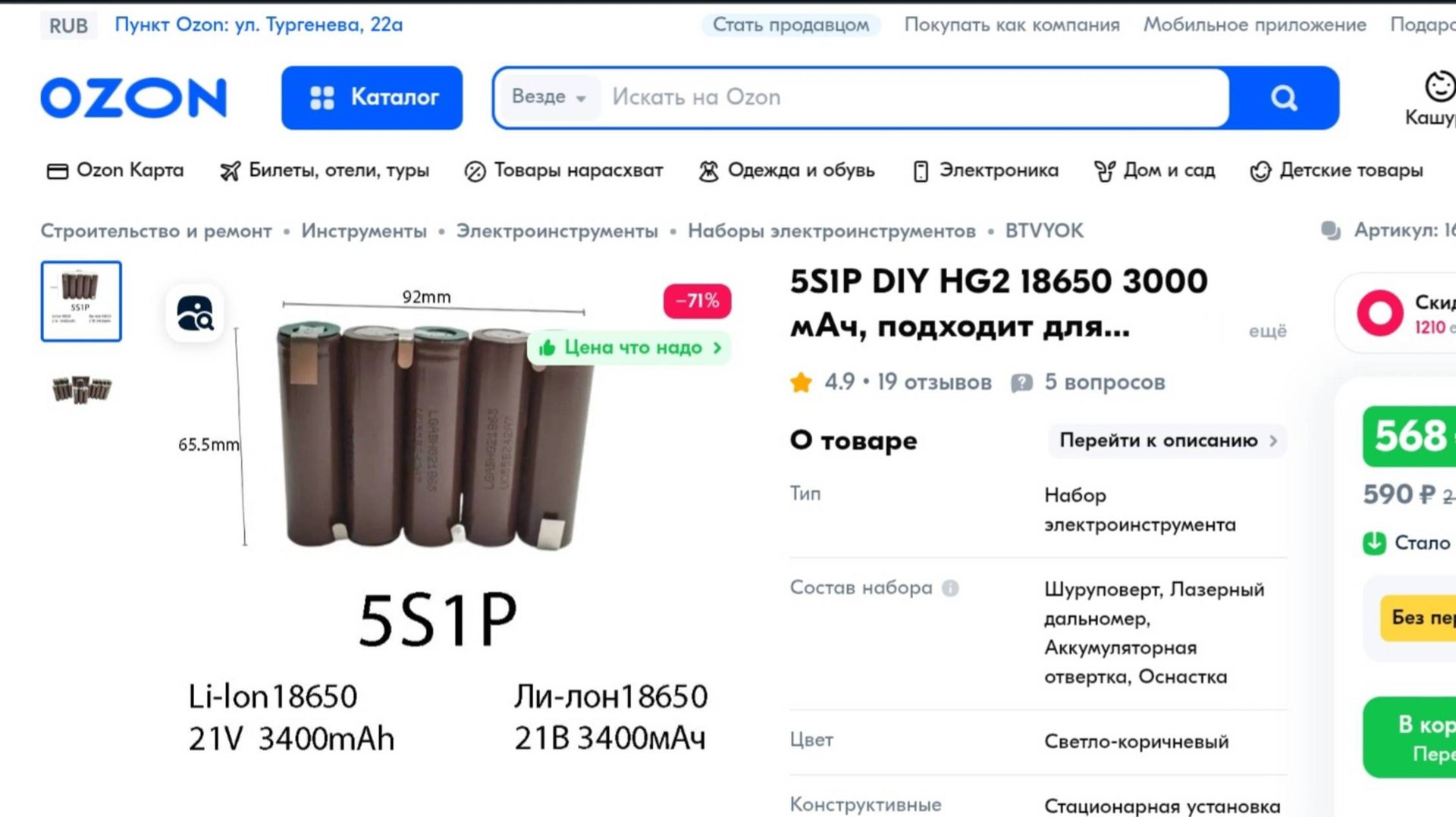Screen dimensions: 1456x817
Task: Click the Дом и сад category icon
Action: coord(1106,170)
